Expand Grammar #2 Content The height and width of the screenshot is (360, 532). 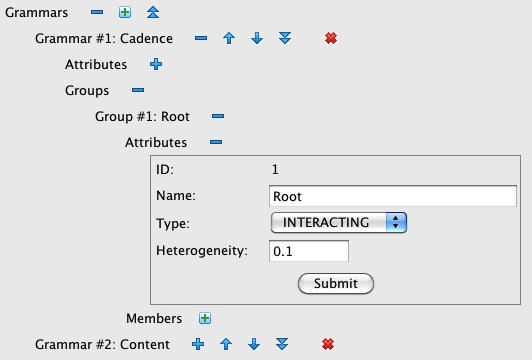click(x=198, y=344)
